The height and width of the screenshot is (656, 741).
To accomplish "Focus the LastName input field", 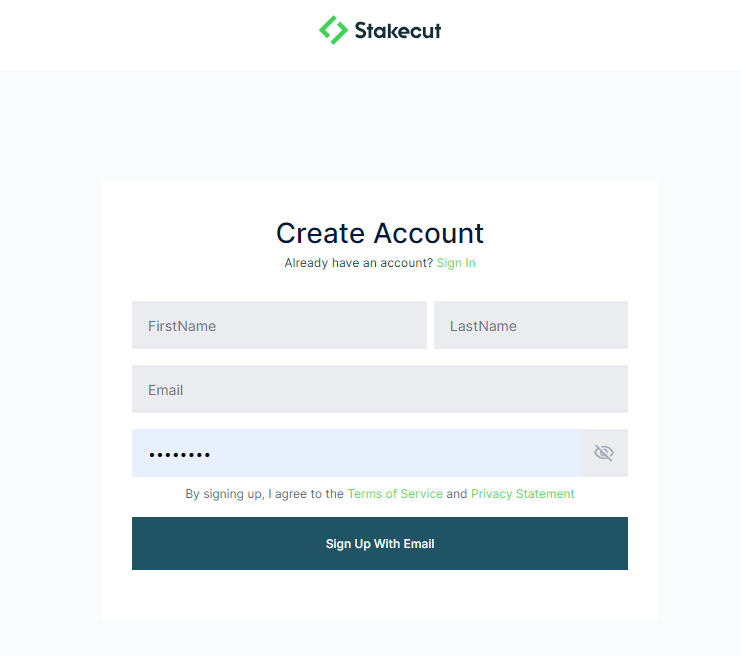I will click(x=530, y=325).
